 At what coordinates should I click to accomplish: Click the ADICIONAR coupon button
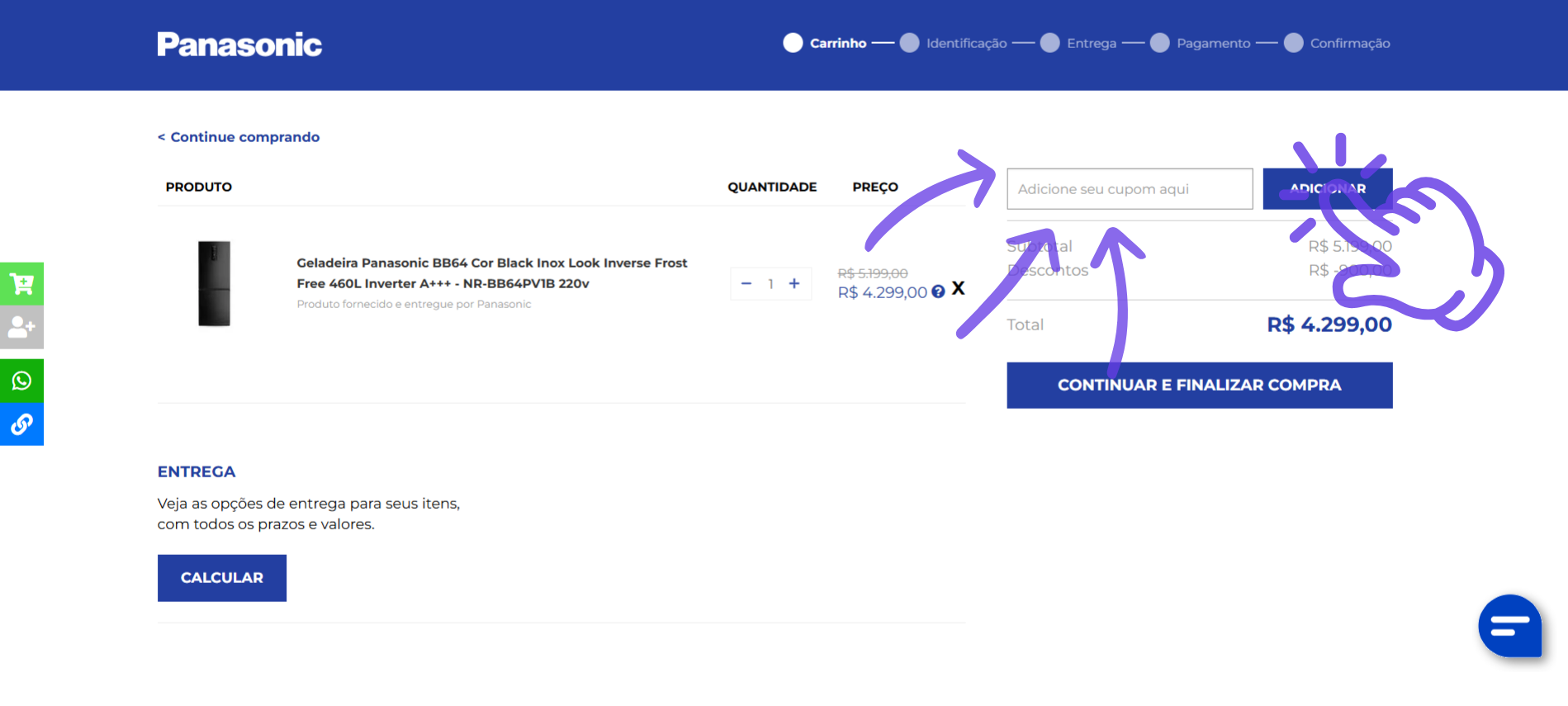[1328, 189]
